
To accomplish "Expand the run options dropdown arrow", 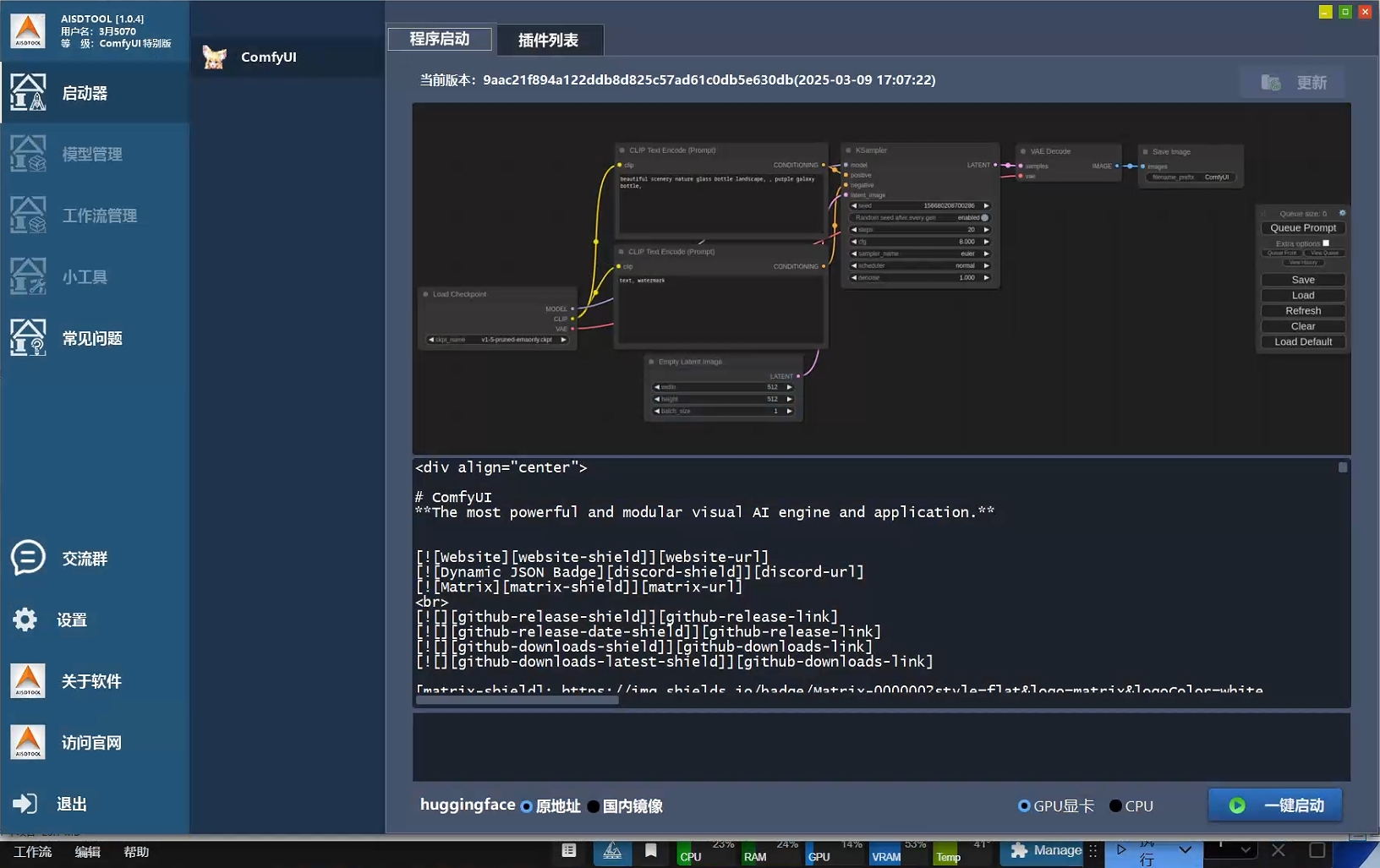I will 1185,850.
